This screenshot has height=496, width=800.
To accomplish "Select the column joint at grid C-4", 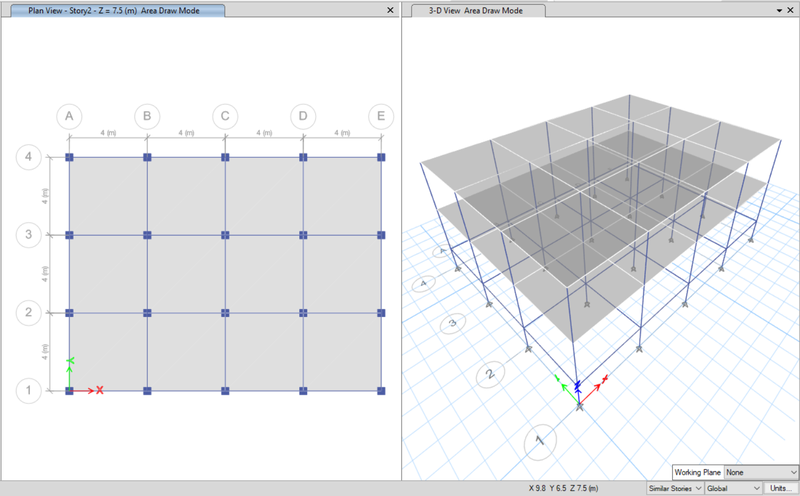I will tap(225, 157).
